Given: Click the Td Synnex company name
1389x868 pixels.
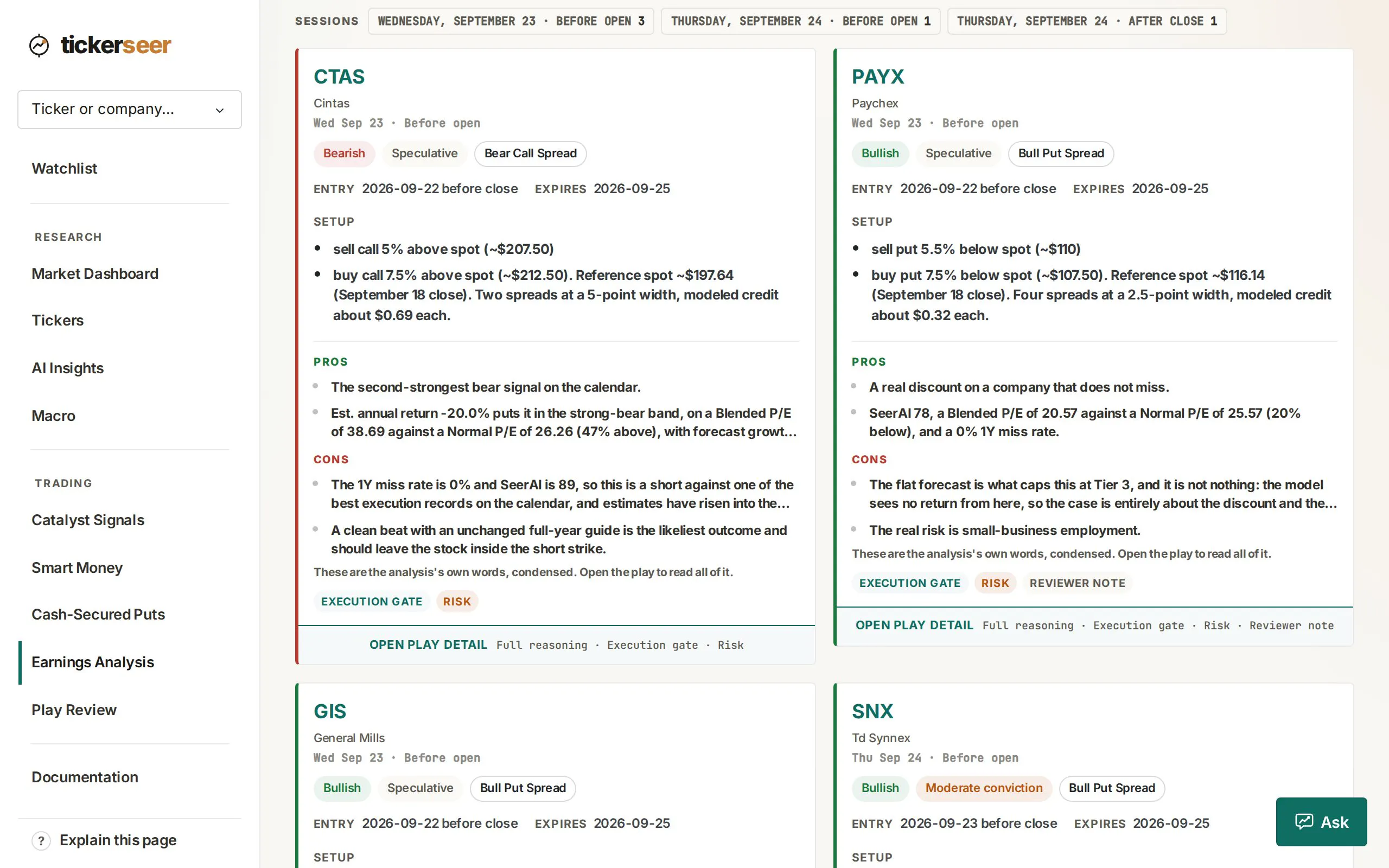Looking at the screenshot, I should click(881, 738).
